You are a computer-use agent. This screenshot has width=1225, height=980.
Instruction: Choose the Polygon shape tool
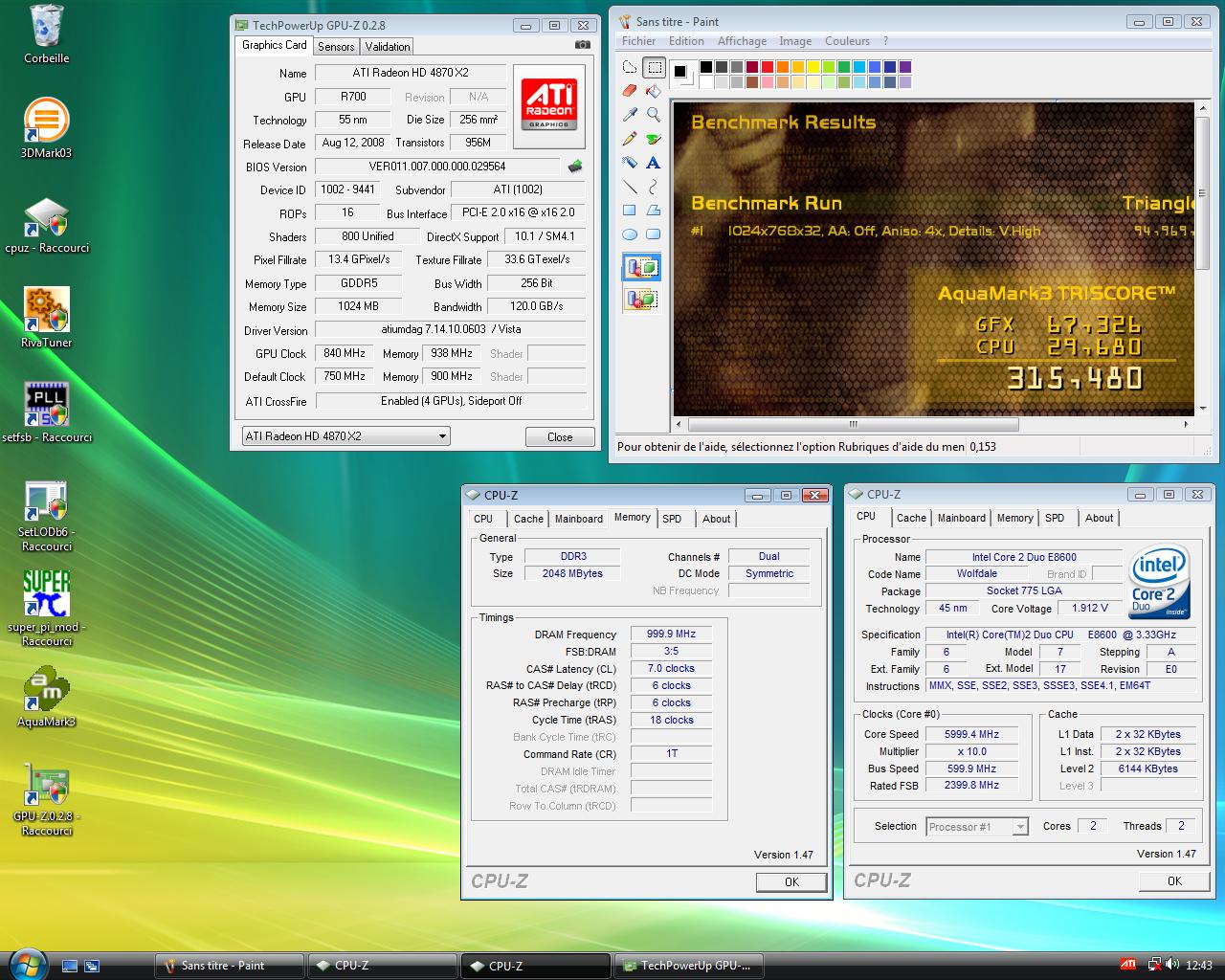[x=654, y=210]
